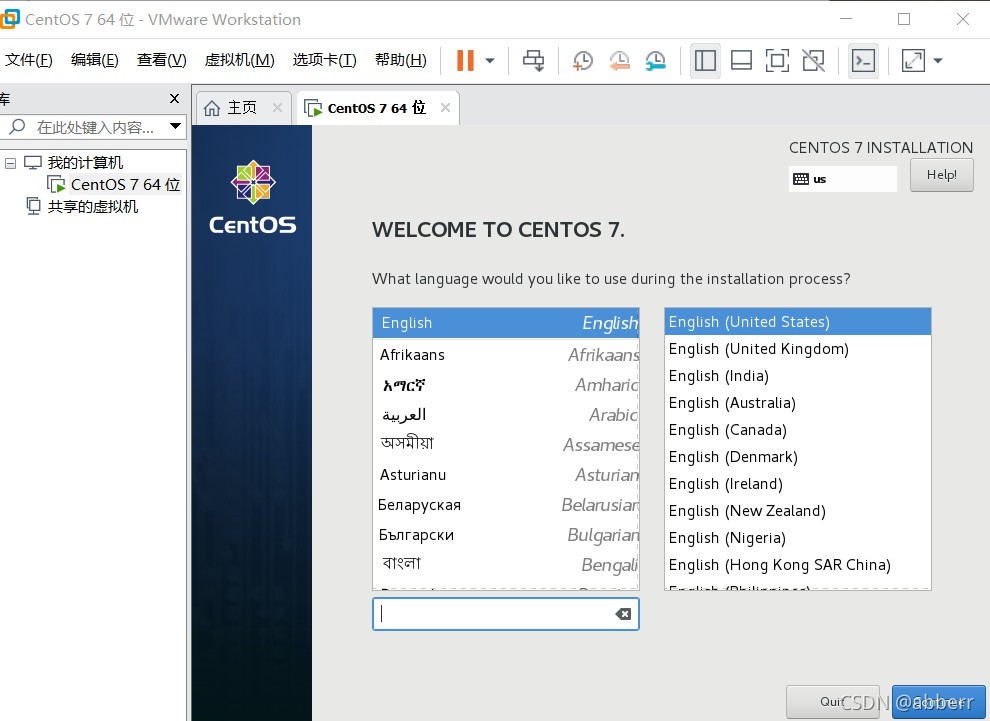This screenshot has height=721, width=990.
Task: Choose English (Nigeria) locale
Action: point(797,538)
